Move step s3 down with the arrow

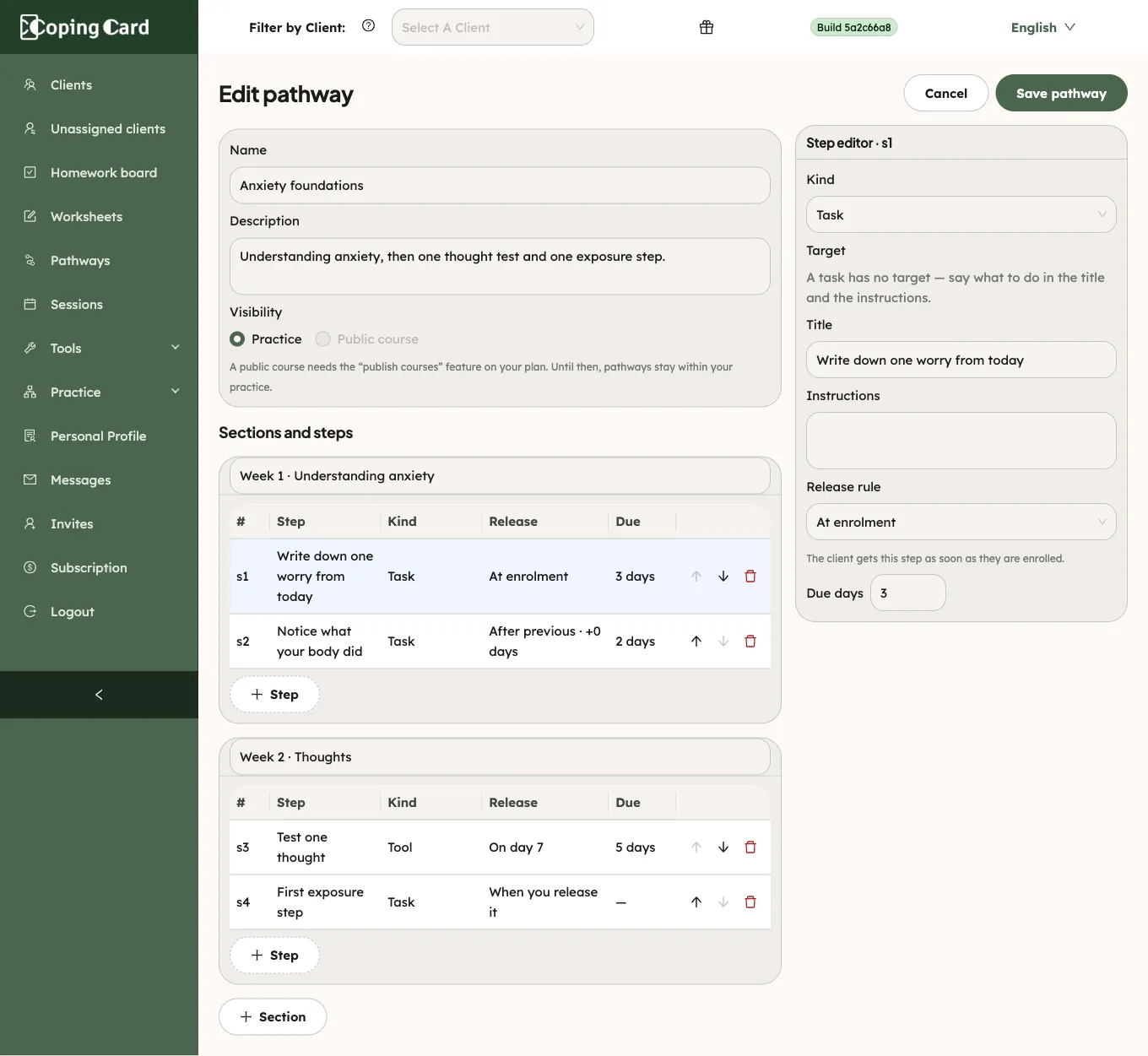723,848
